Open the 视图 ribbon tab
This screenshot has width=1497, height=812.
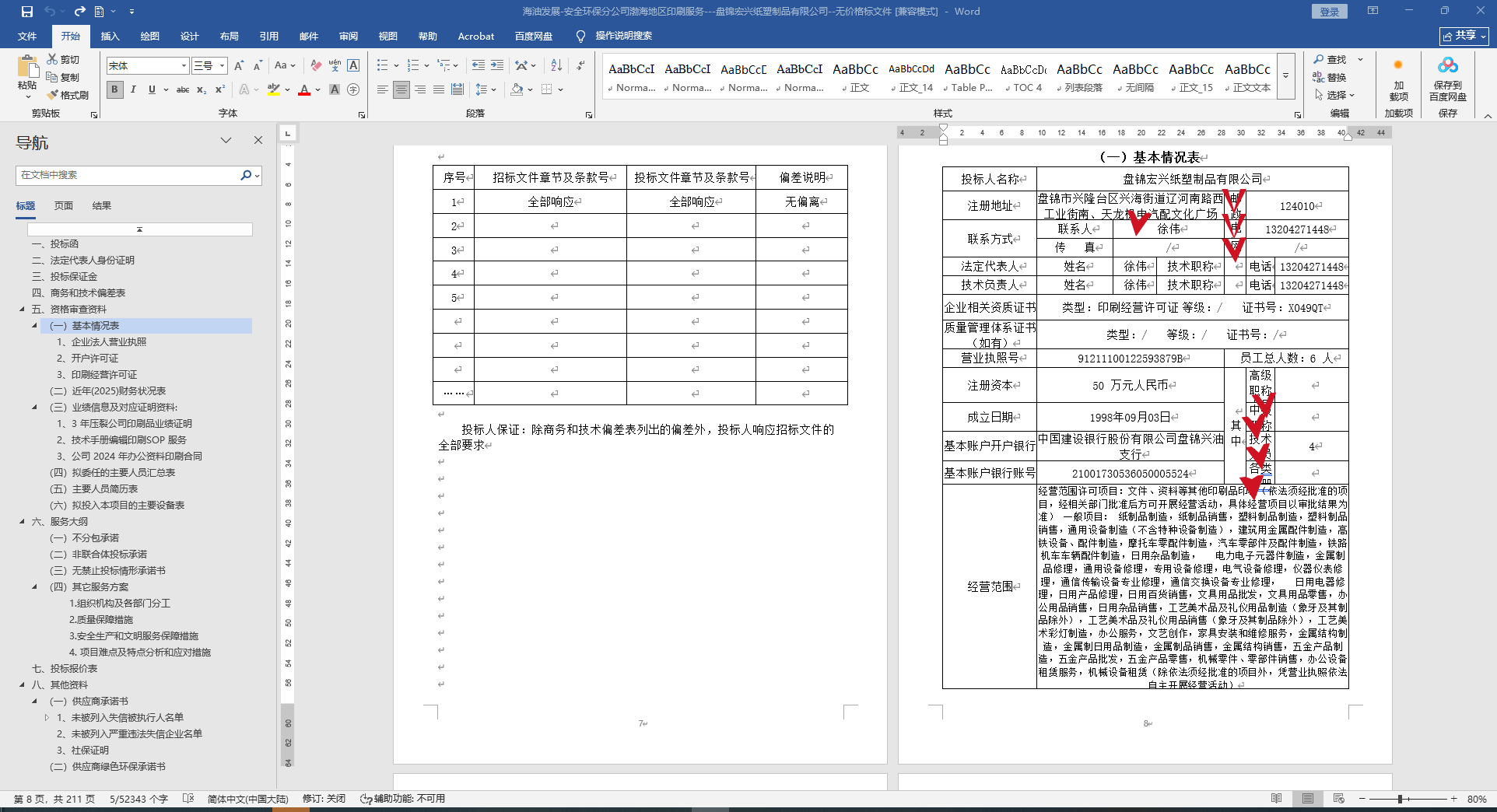click(387, 37)
